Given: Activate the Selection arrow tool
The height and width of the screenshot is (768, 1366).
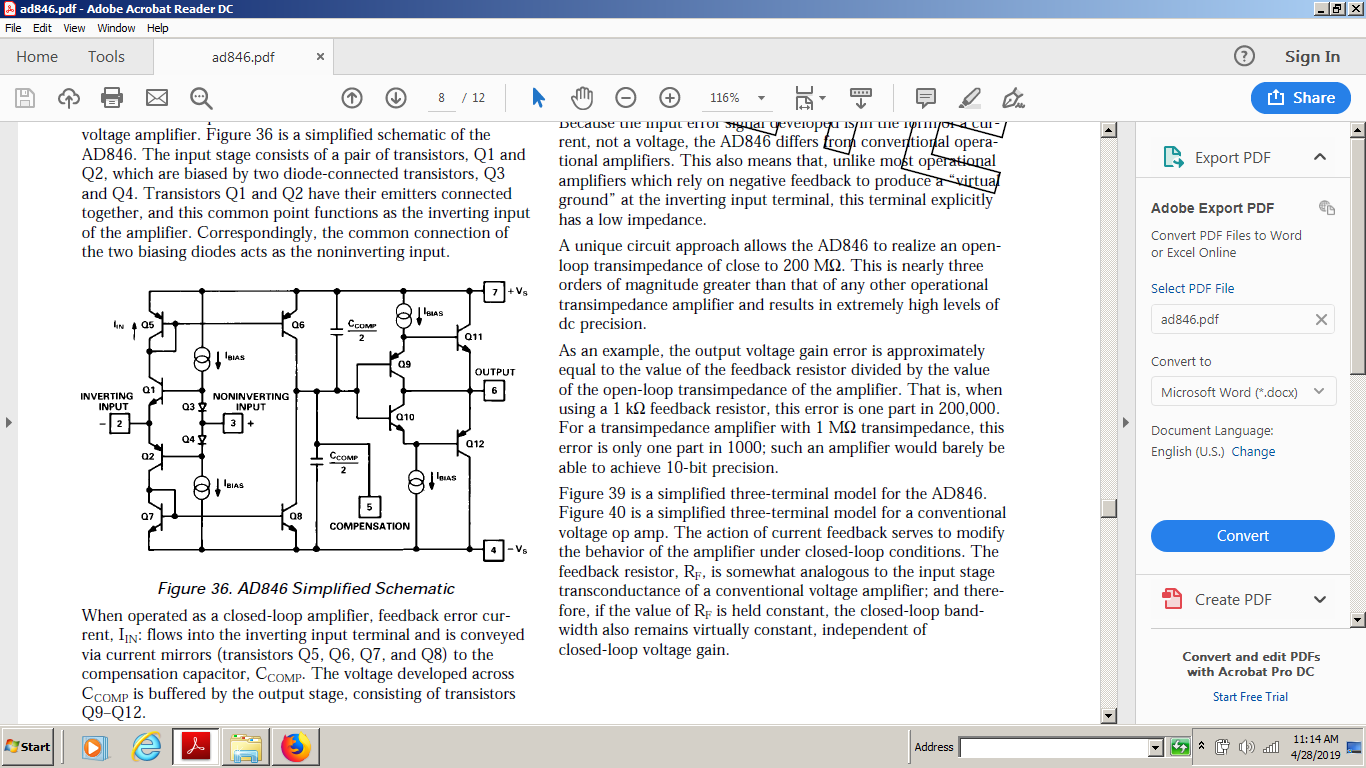Looking at the screenshot, I should [x=538, y=98].
